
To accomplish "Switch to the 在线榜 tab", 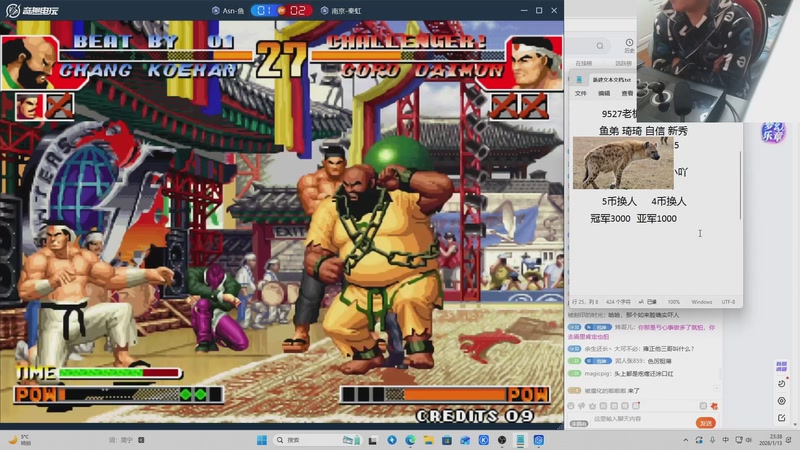I will click(584, 63).
